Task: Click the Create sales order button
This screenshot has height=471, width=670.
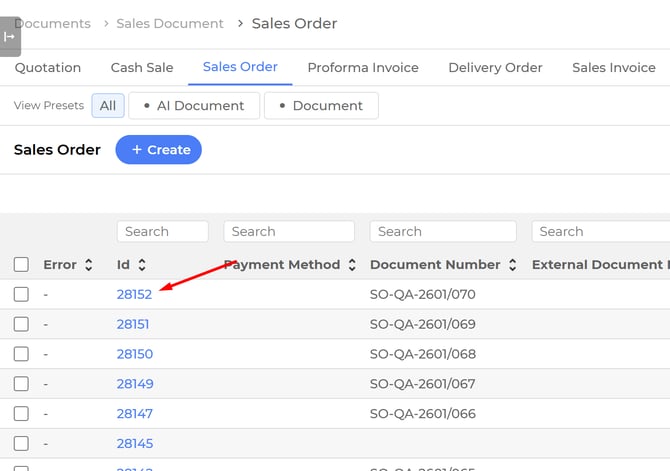Action: [x=159, y=150]
